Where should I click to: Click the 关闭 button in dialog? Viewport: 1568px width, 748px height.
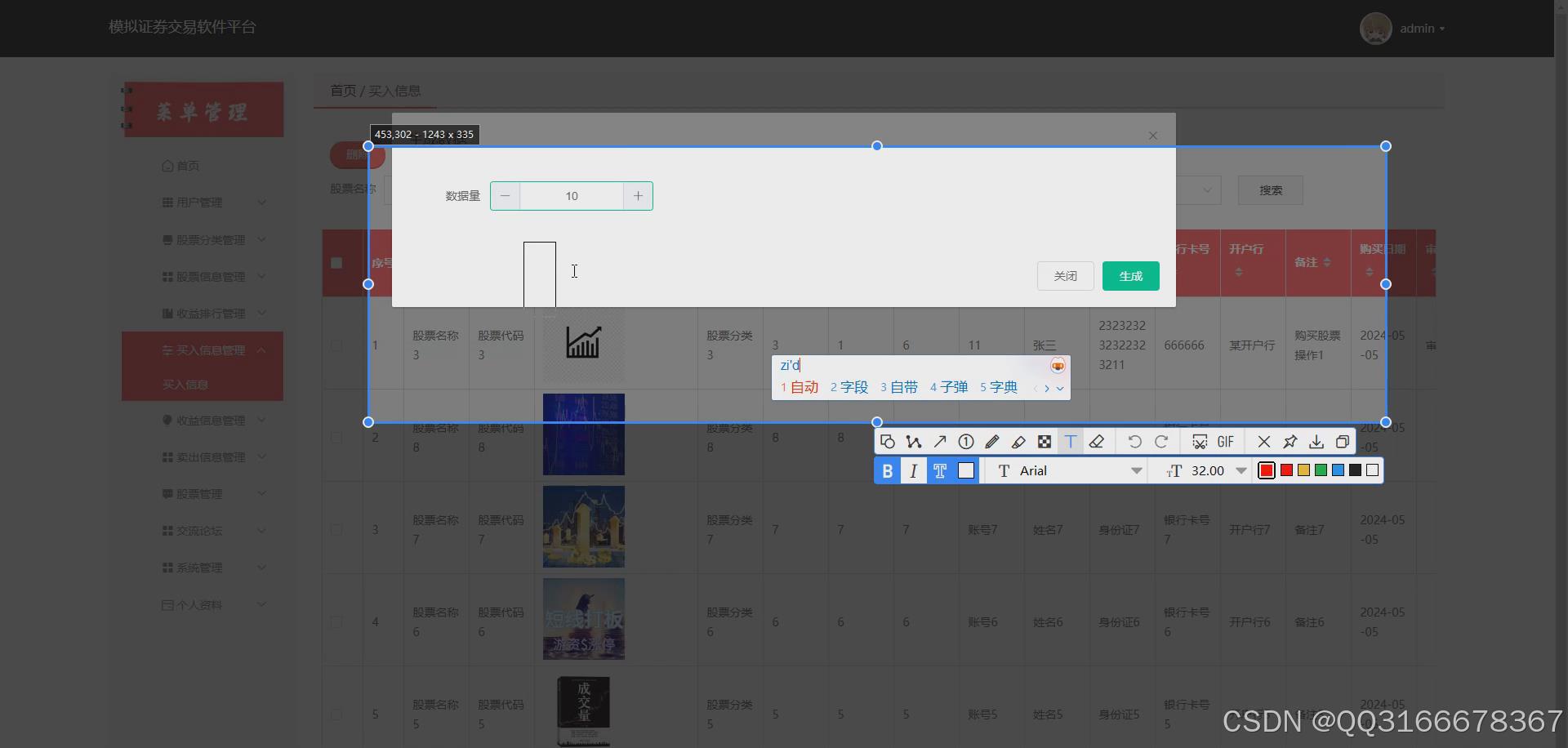(1066, 276)
